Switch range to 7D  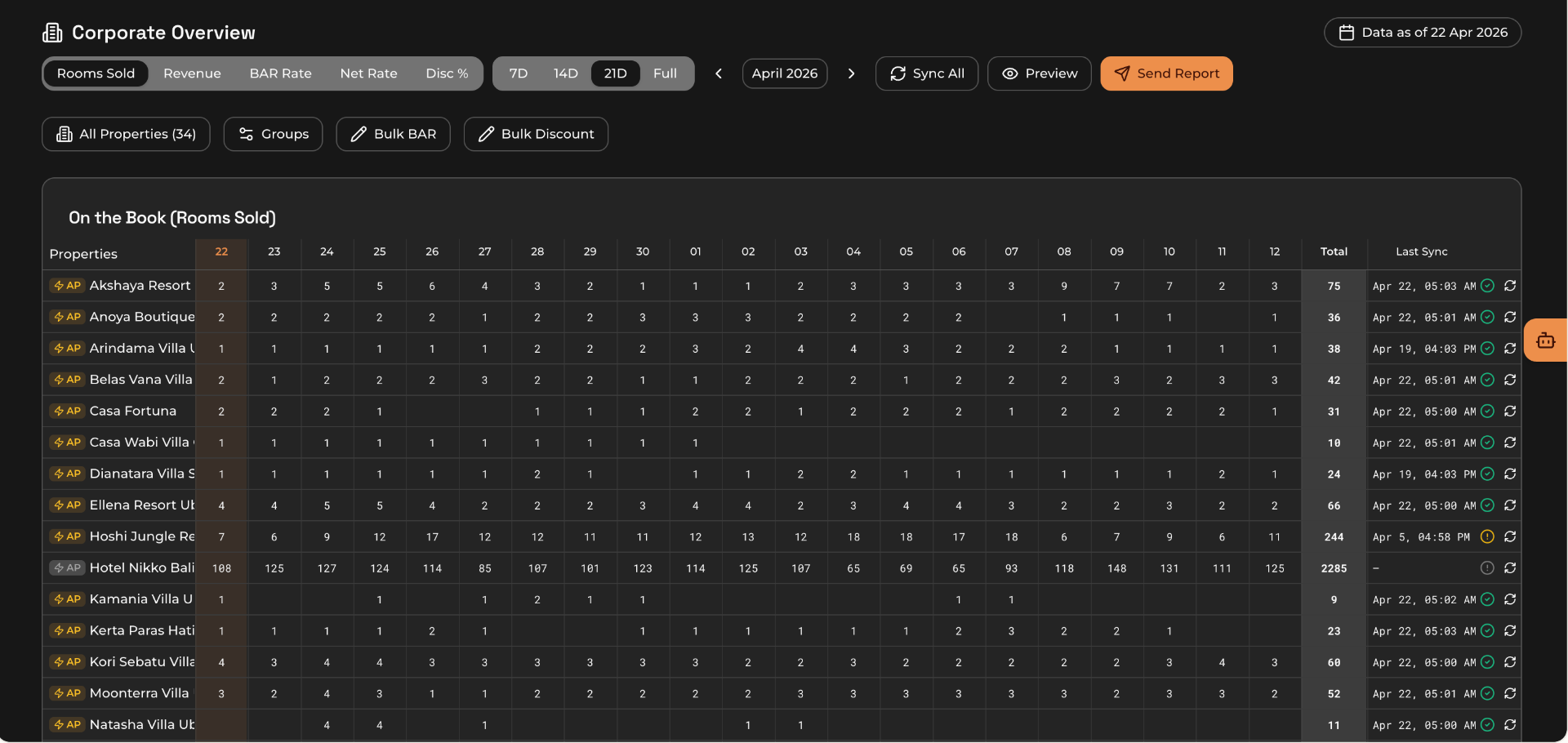(519, 73)
